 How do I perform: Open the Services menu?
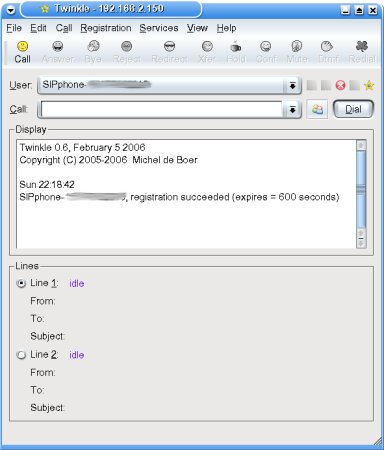(x=159, y=28)
